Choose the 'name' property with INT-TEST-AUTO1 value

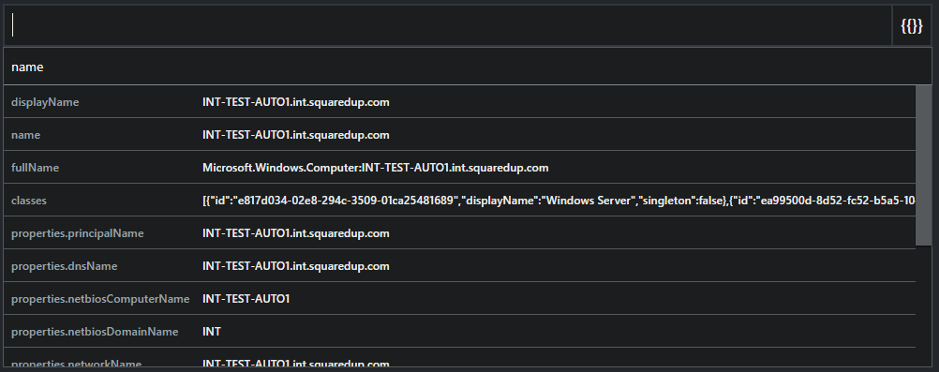(459, 135)
